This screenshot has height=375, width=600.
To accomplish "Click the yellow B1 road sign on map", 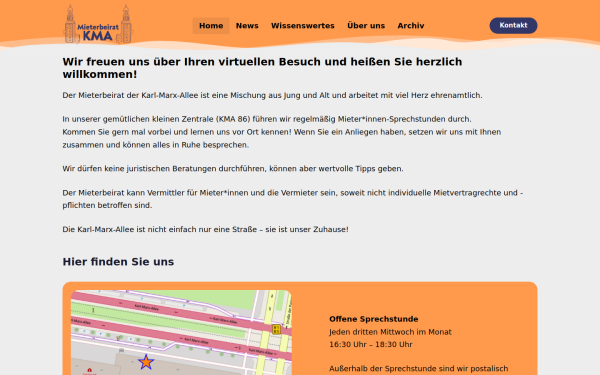I will [276, 329].
